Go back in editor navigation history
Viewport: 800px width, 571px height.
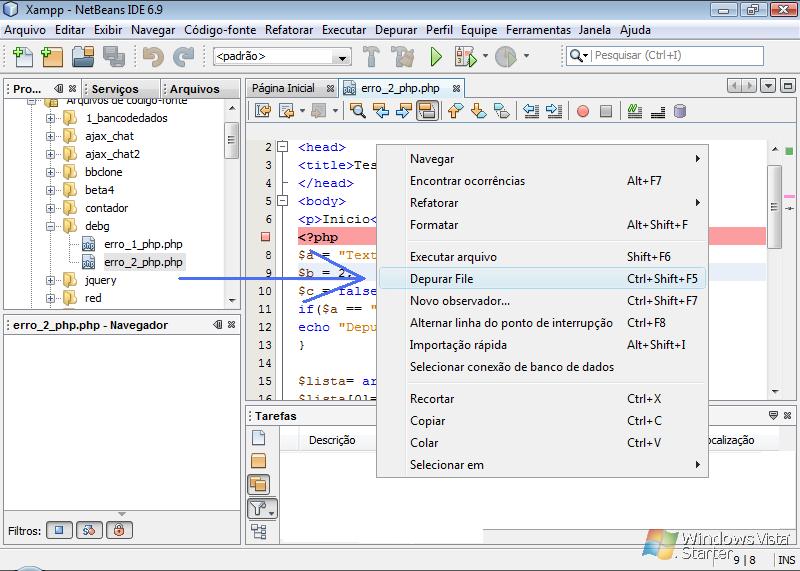[x=286, y=111]
